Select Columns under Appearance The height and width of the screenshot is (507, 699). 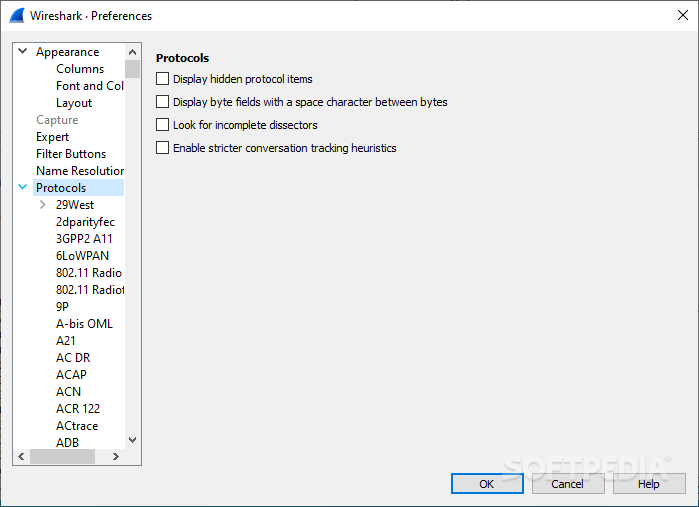[x=80, y=69]
